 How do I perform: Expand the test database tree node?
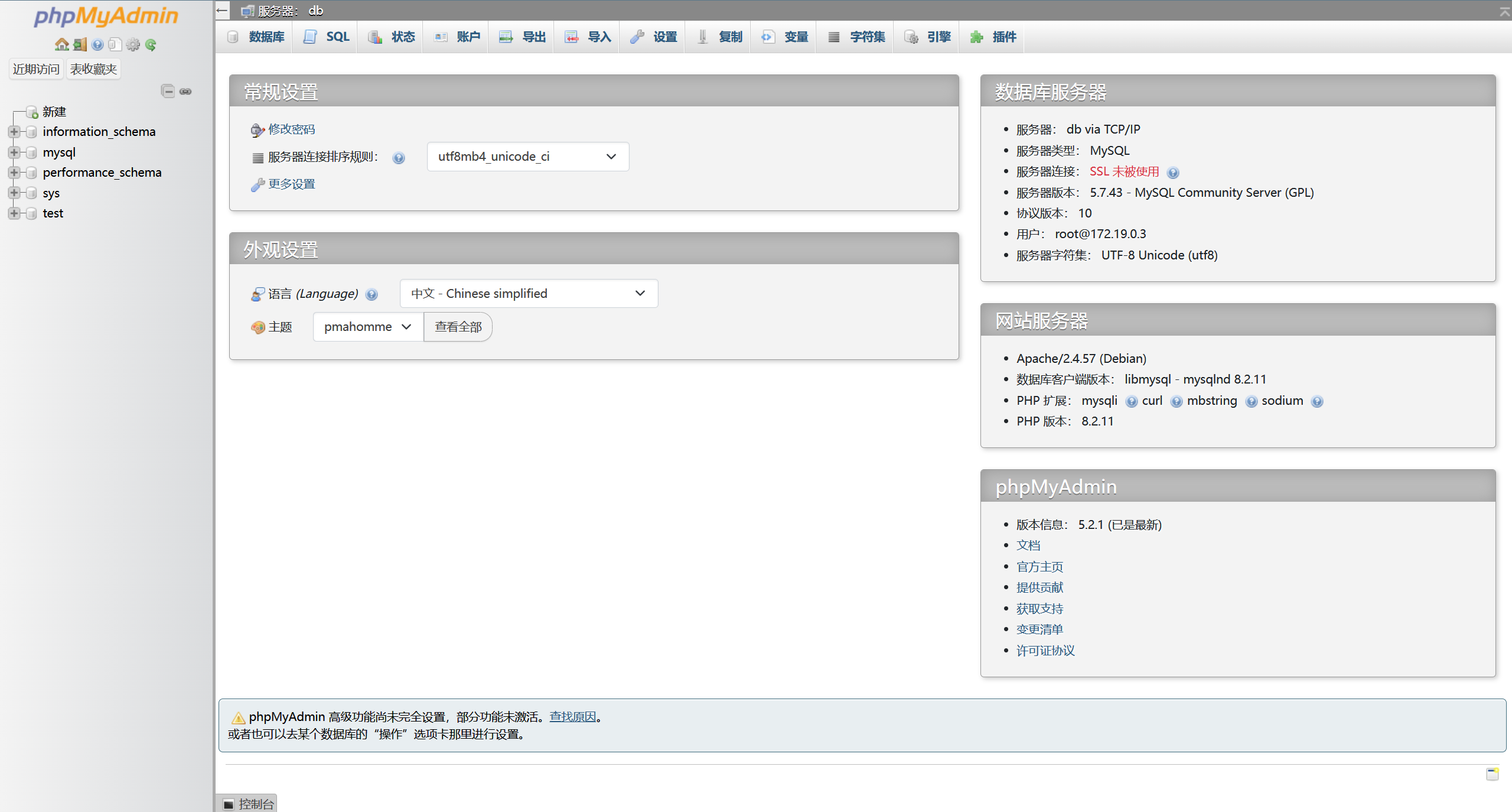pyautogui.click(x=14, y=213)
